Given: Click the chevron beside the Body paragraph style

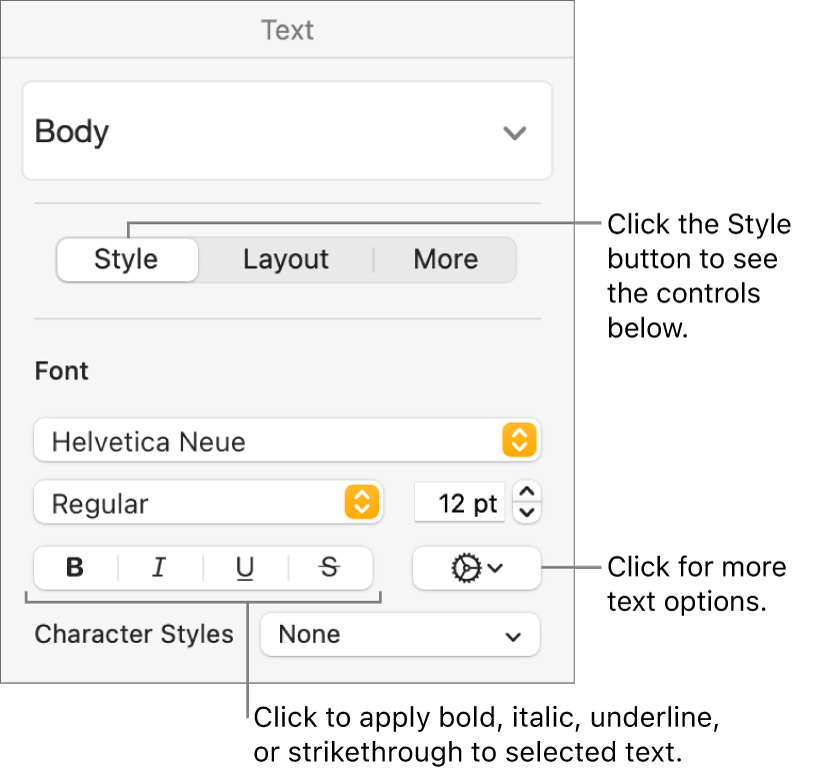Looking at the screenshot, I should [514, 132].
